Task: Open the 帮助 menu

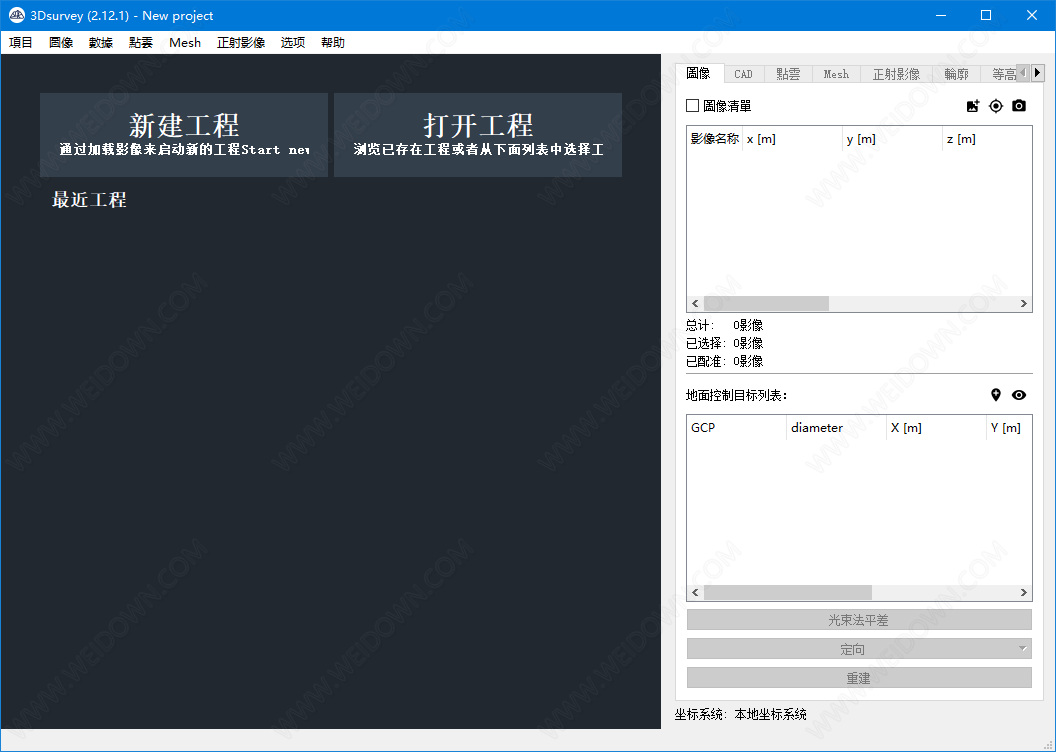Action: (x=333, y=42)
